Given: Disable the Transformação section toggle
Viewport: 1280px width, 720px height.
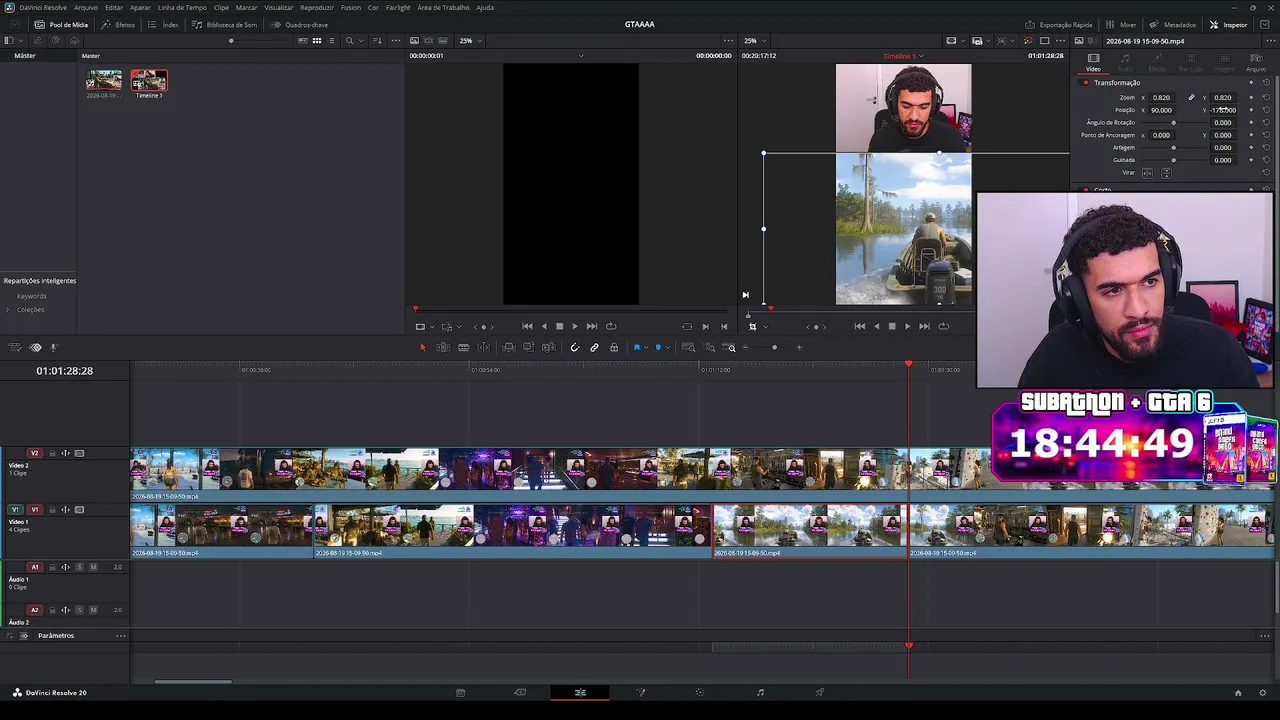Looking at the screenshot, I should tap(1085, 83).
